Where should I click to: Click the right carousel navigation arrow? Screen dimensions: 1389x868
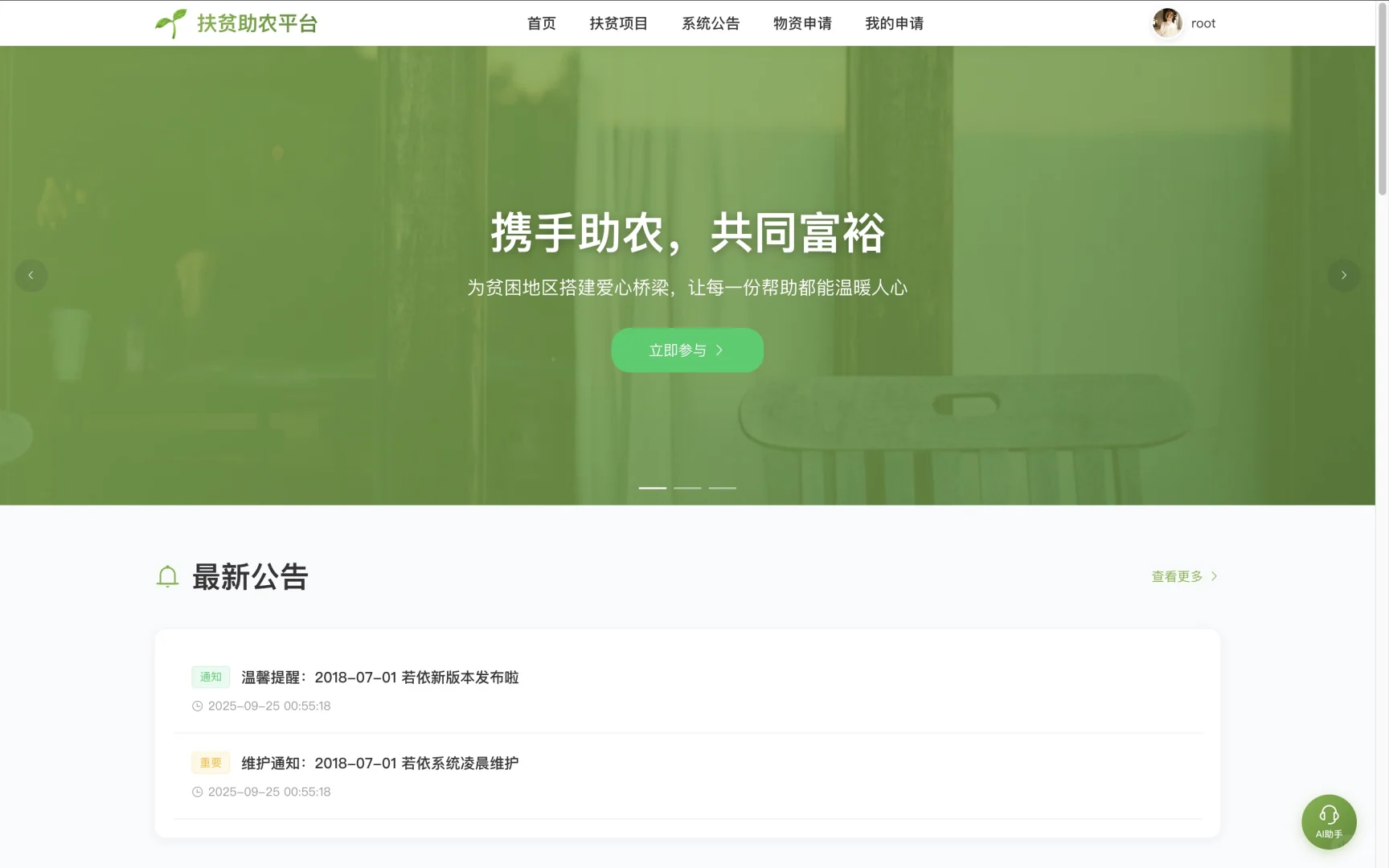tap(1342, 275)
